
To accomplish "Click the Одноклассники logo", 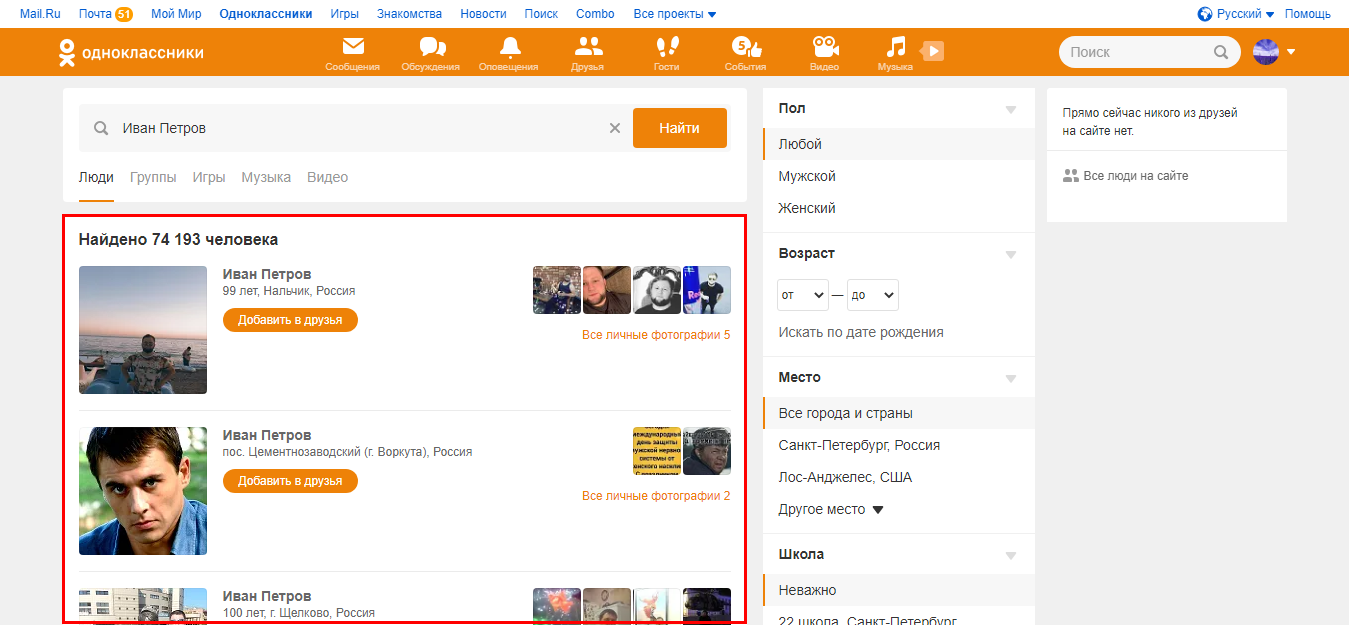I will 131,52.
